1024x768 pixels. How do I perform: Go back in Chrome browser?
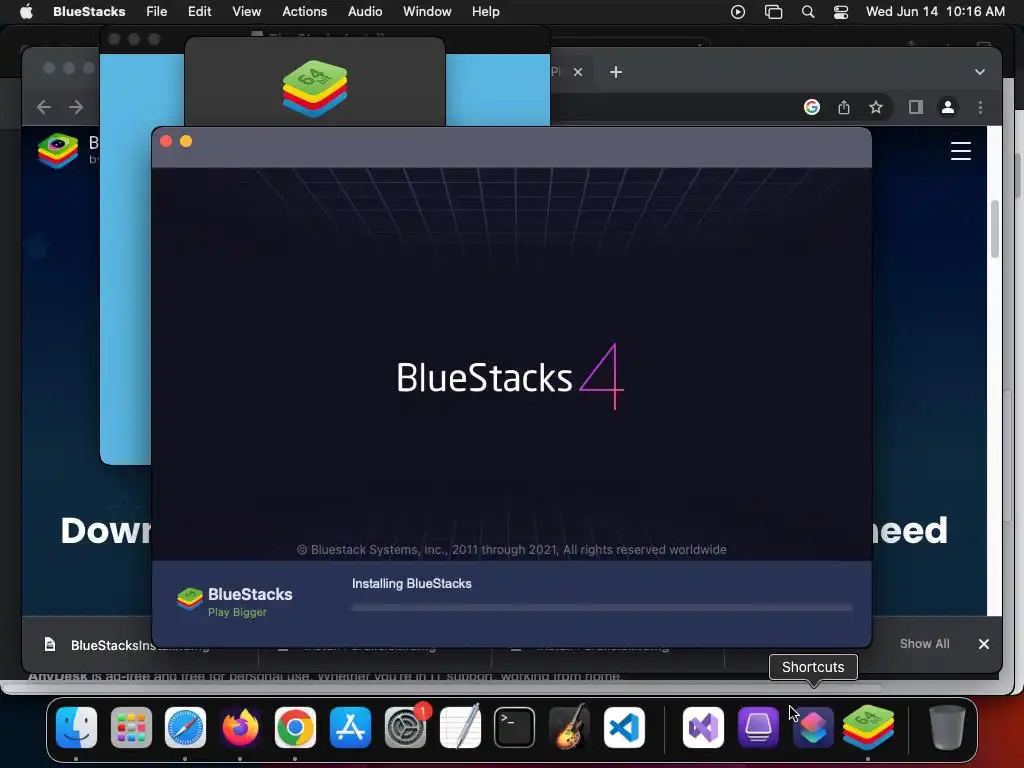click(x=44, y=106)
